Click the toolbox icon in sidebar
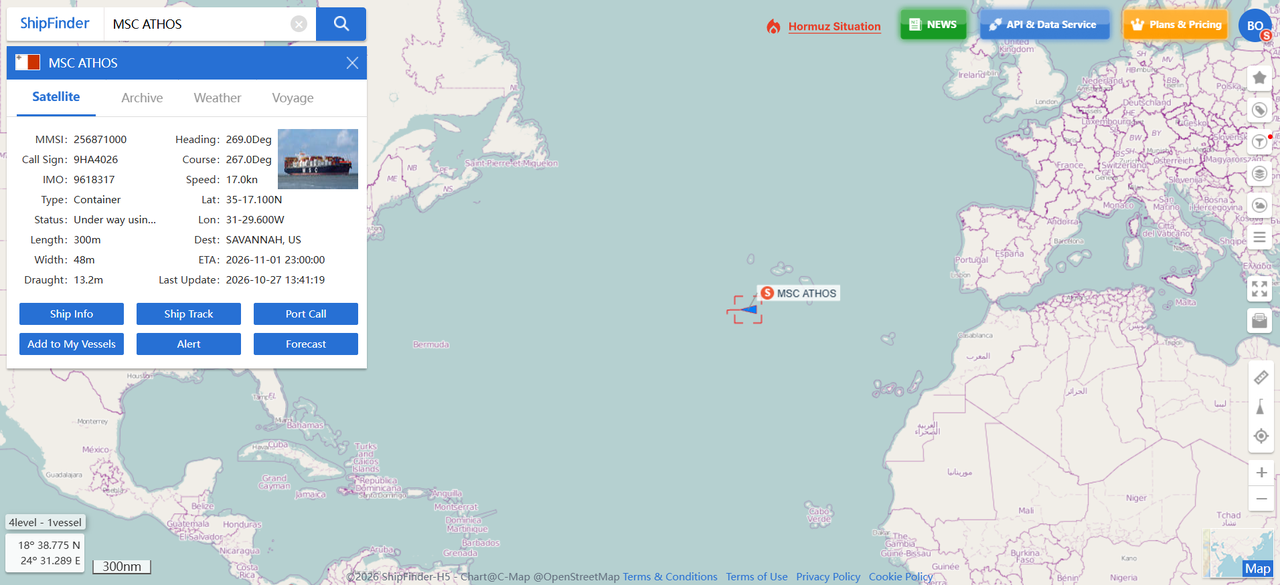The image size is (1280, 585). pos(1260,321)
